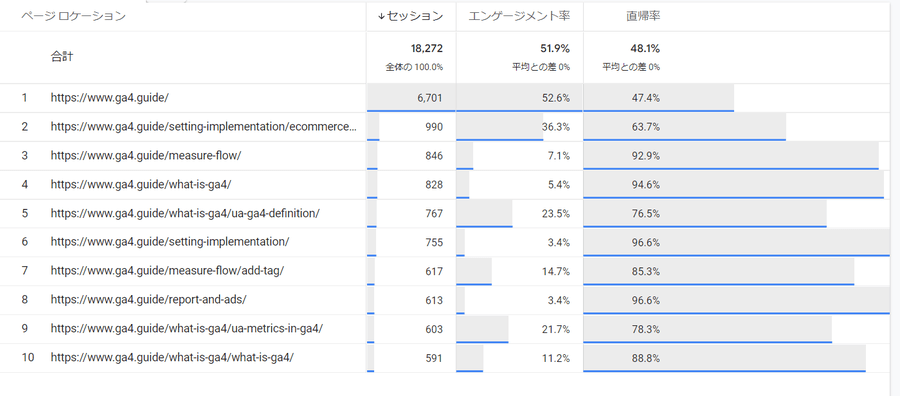
Task: Click the 6,701 sessions cell
Action: (411, 98)
